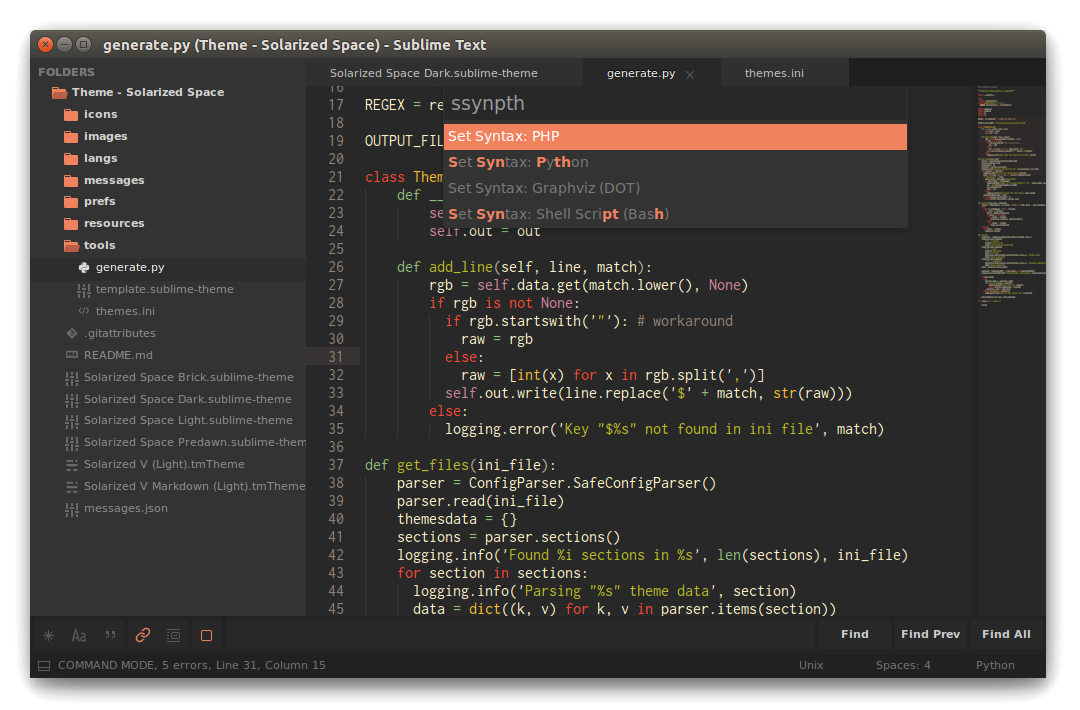Click the FOLDERS sidebar heading
The width and height of the screenshot is (1080, 710).
point(66,72)
